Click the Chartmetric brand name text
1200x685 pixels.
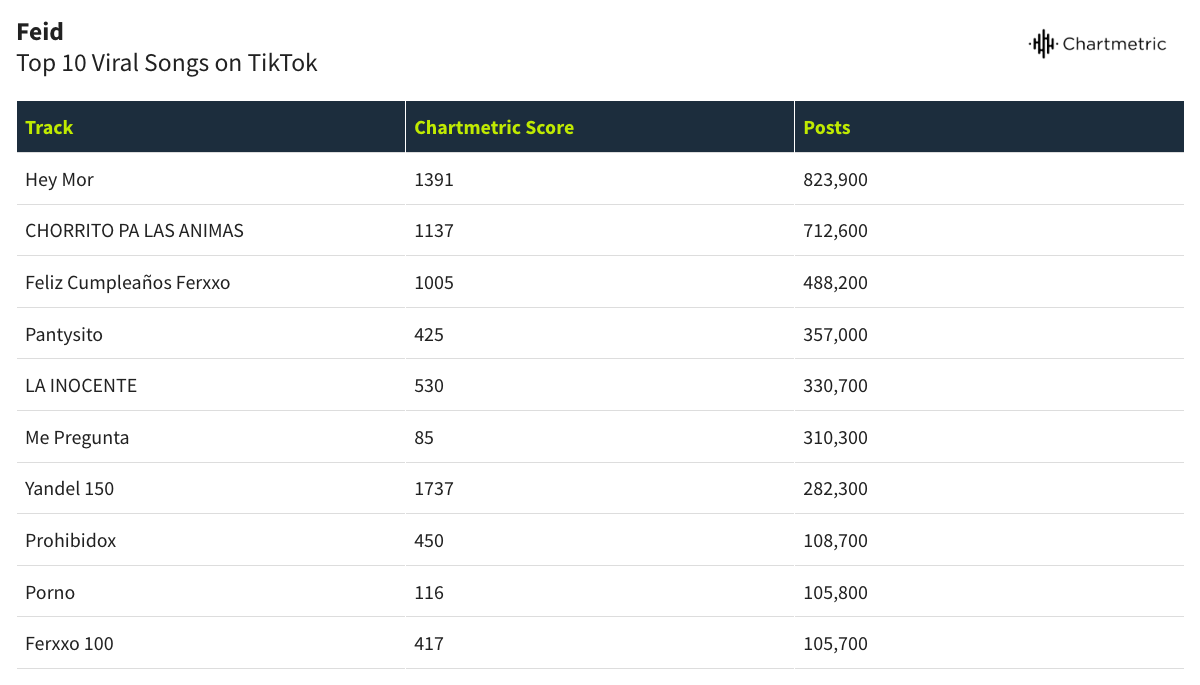point(1114,44)
